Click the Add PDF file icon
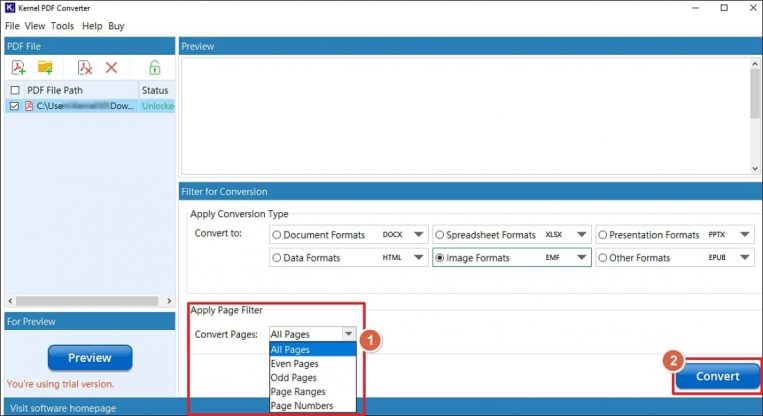Viewport: 763px width, 416px height. [18, 68]
